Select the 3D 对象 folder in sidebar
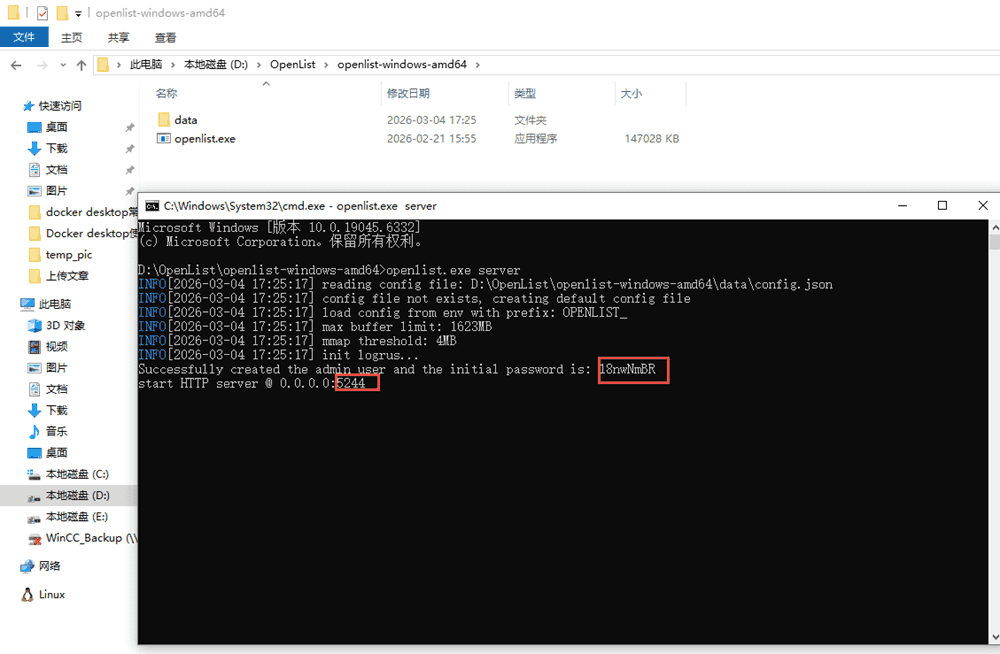The height and width of the screenshot is (654, 1000). pos(65,325)
